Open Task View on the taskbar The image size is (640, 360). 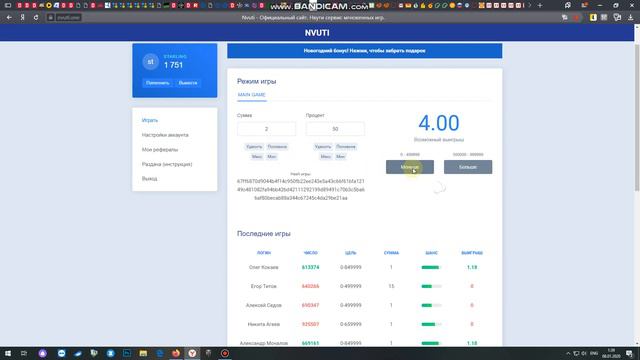24,353
